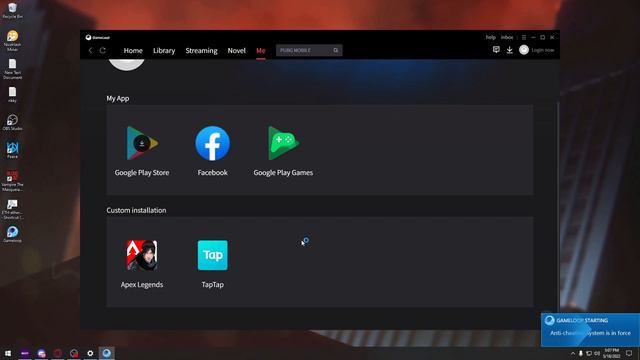The width and height of the screenshot is (640, 360).
Task: Open the Gameloop desktop shortcut
Action: 12,234
